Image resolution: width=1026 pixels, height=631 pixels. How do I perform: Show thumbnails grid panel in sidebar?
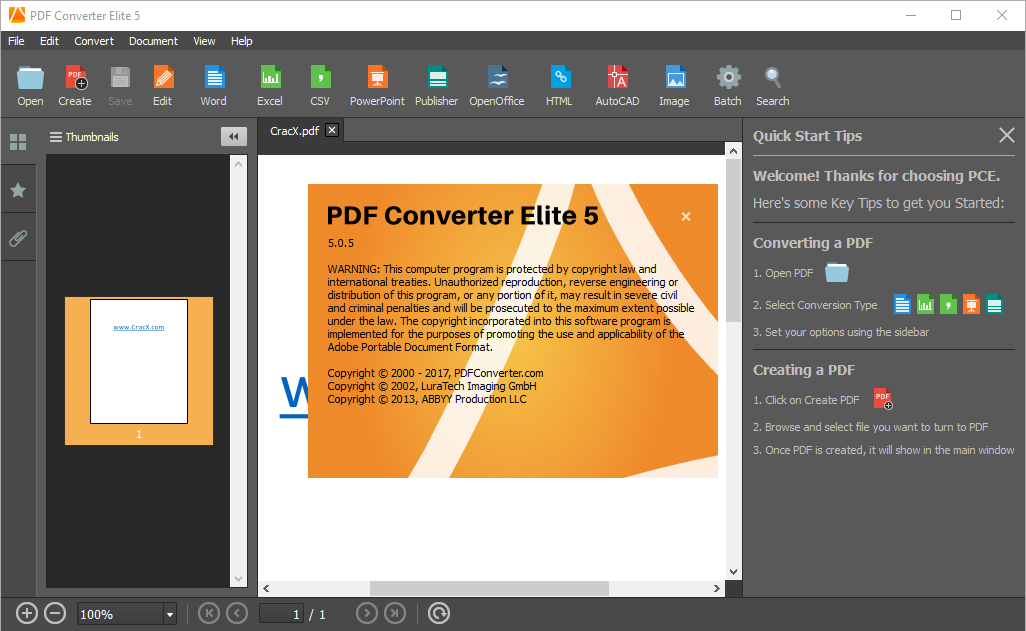tap(18, 142)
